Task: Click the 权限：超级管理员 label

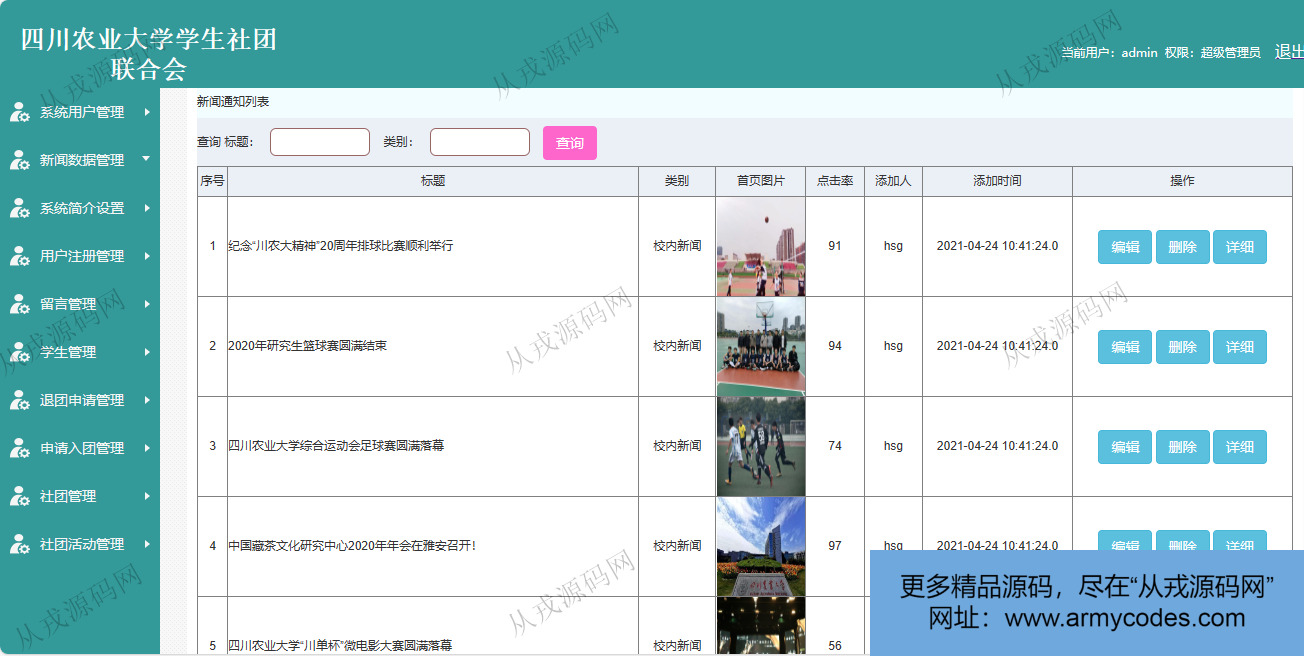Action: point(1212,53)
